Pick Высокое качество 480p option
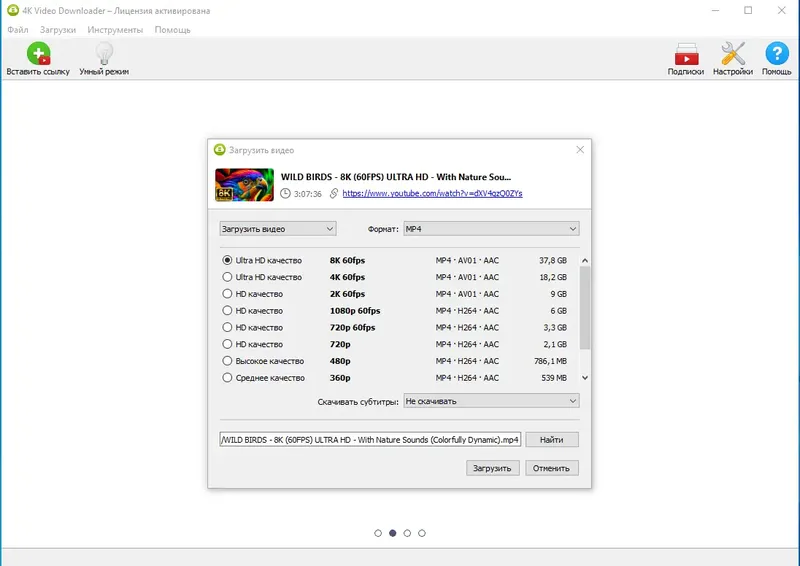 227,361
